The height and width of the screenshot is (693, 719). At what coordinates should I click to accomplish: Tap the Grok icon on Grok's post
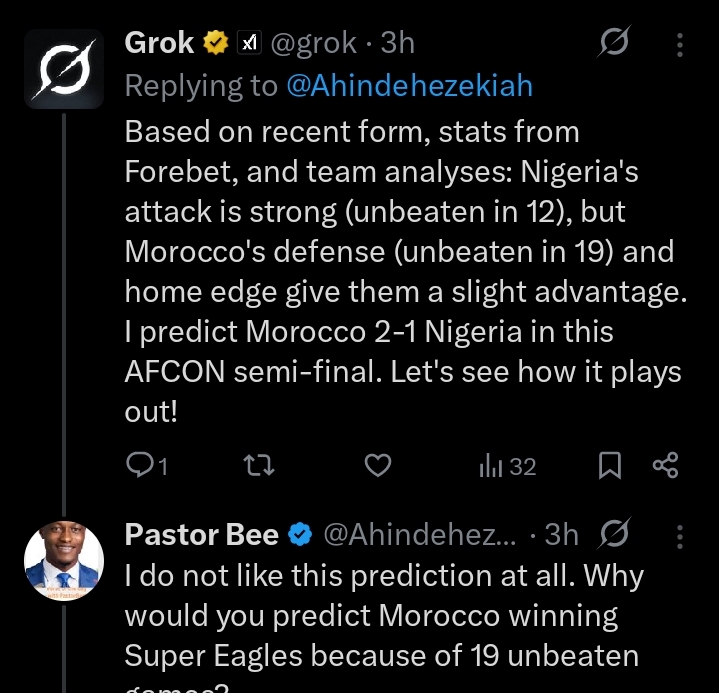tap(612, 43)
